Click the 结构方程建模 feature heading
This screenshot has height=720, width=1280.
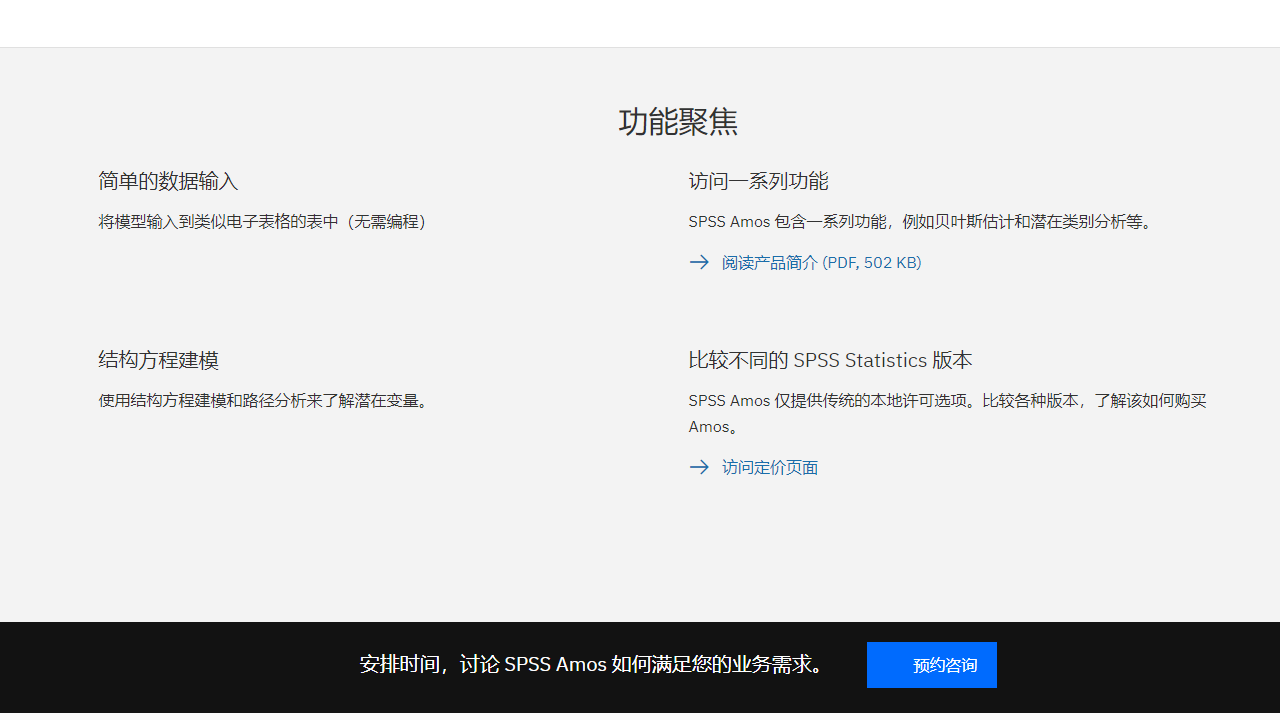point(158,360)
